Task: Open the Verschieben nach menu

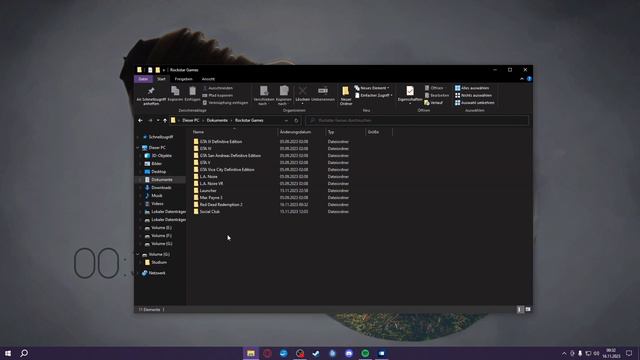Action: (264, 96)
